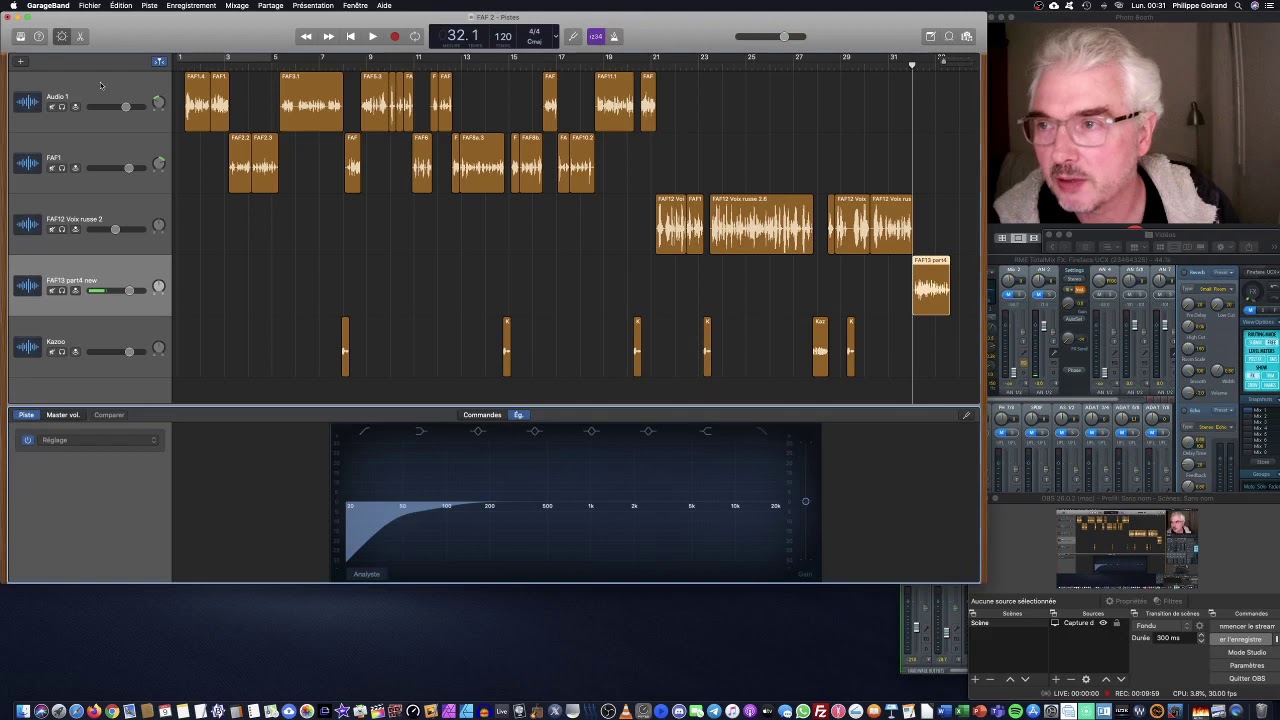Image resolution: width=1280 pixels, height=720 pixels.
Task: Click the Capture source lock icon in OBS
Action: tap(1117, 623)
